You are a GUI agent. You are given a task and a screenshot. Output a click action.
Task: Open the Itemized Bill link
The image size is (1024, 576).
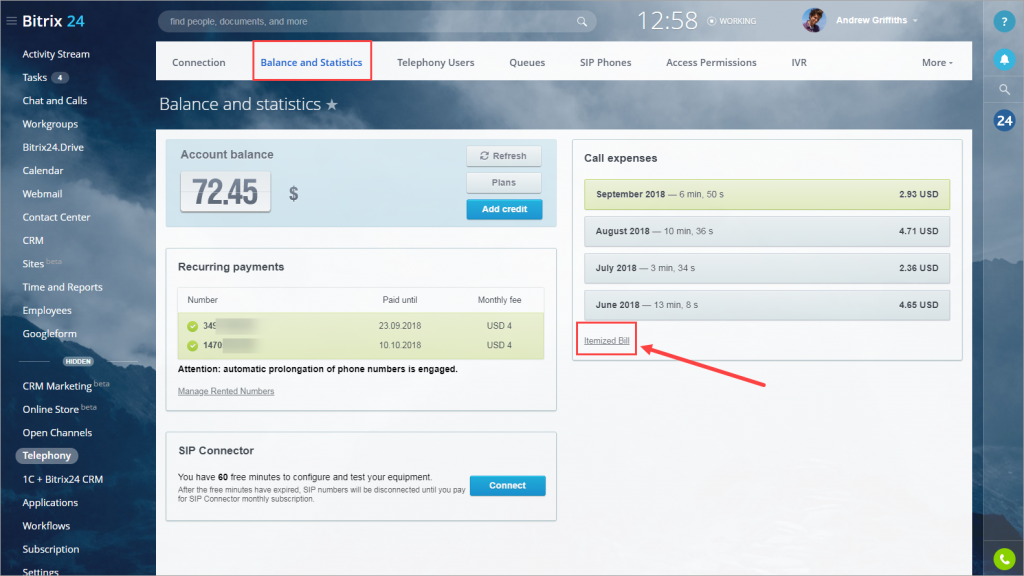click(607, 341)
